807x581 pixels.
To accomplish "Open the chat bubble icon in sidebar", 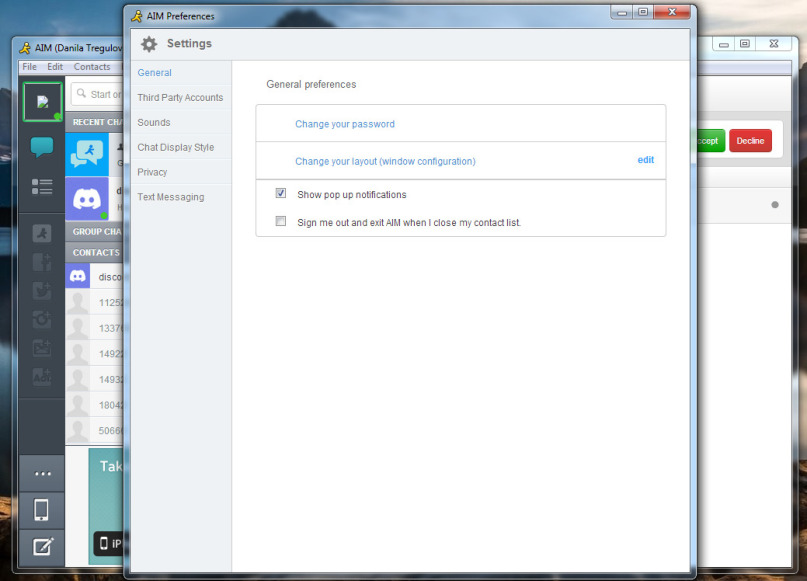I will point(42,147).
